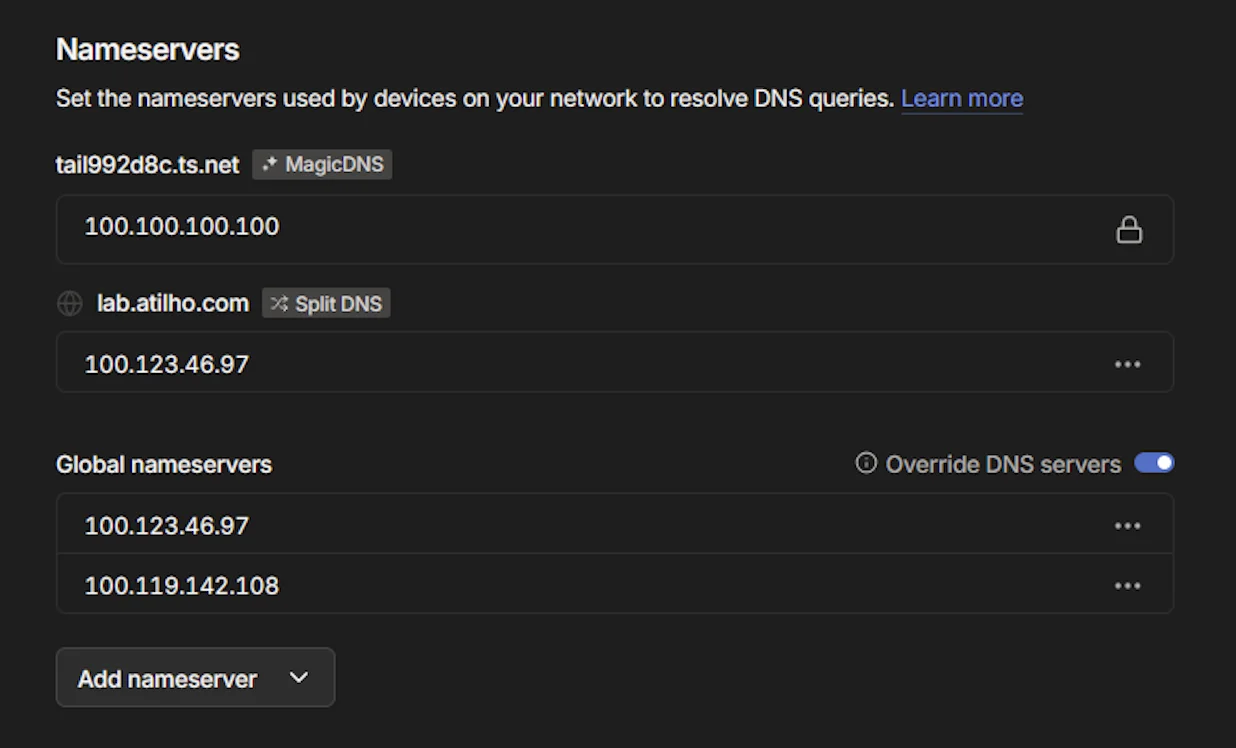Select the 100.100.100.100 nameserver input field
The width and height of the screenshot is (1236, 748).
(400, 229)
